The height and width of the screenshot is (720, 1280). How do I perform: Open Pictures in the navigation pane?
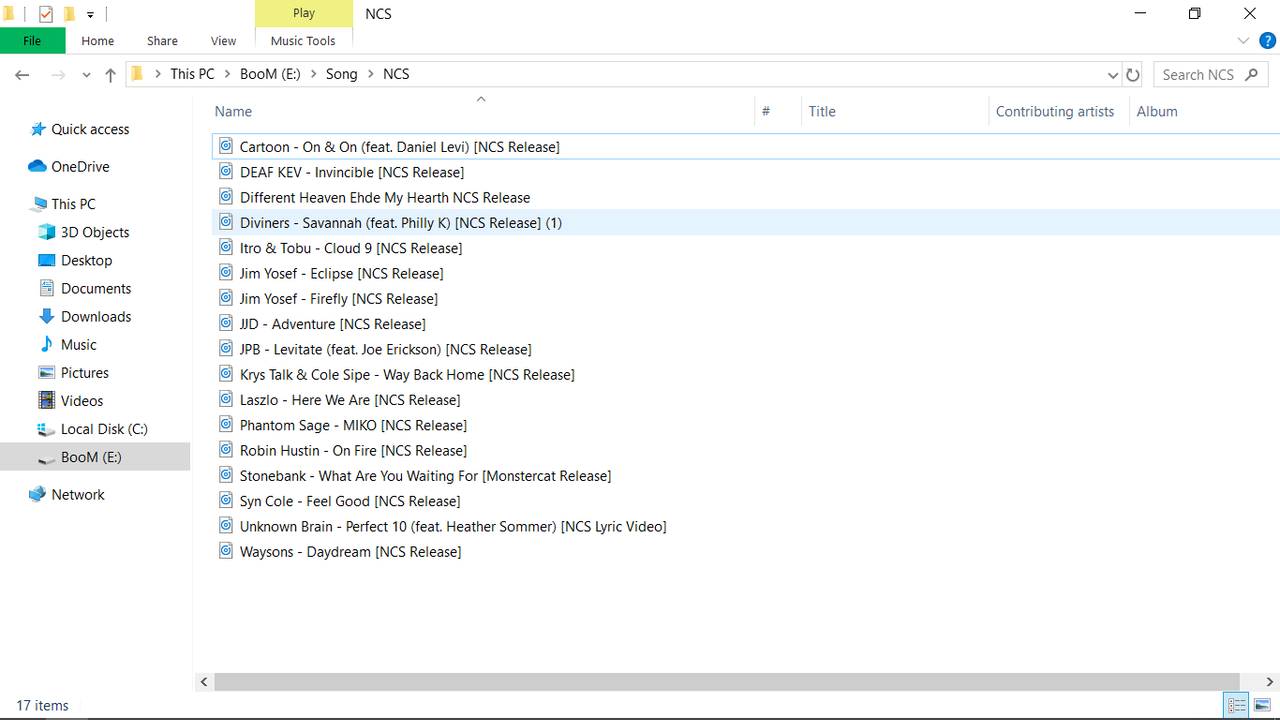(73, 372)
